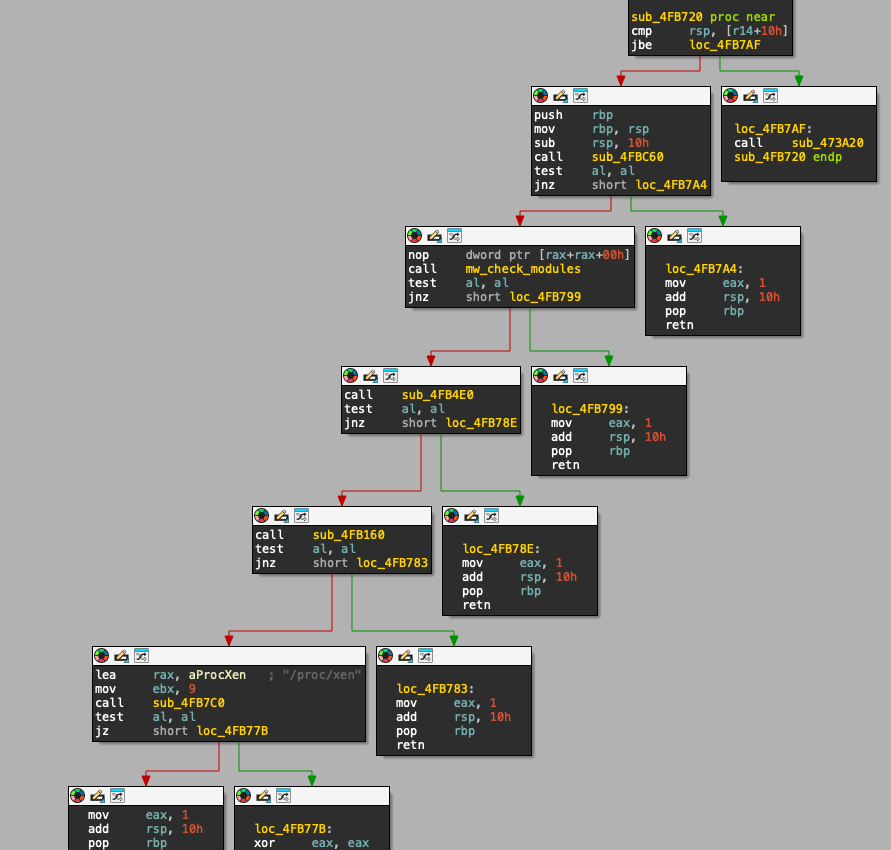Click color icon of push rbp node
891x850 pixels.
click(540, 96)
